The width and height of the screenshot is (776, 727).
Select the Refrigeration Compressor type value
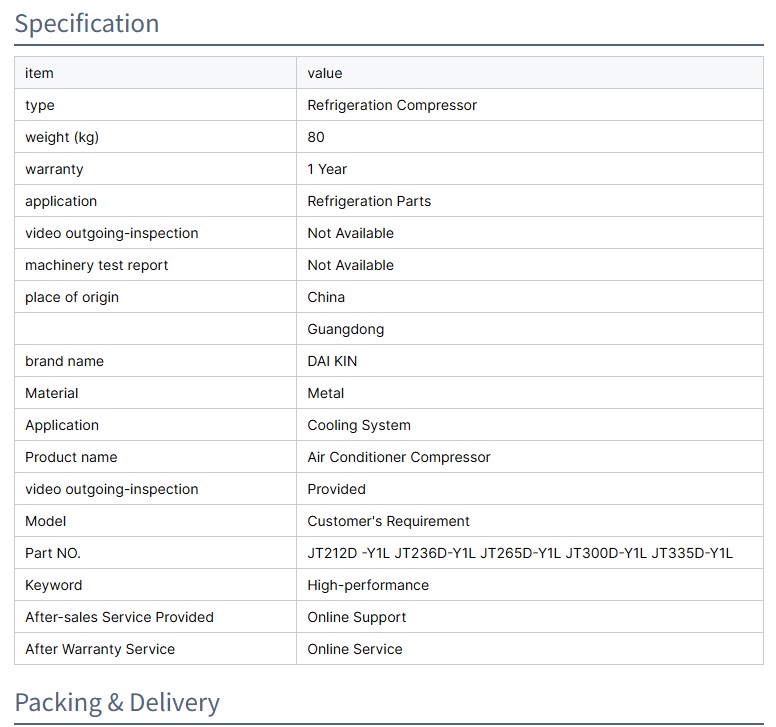392,105
